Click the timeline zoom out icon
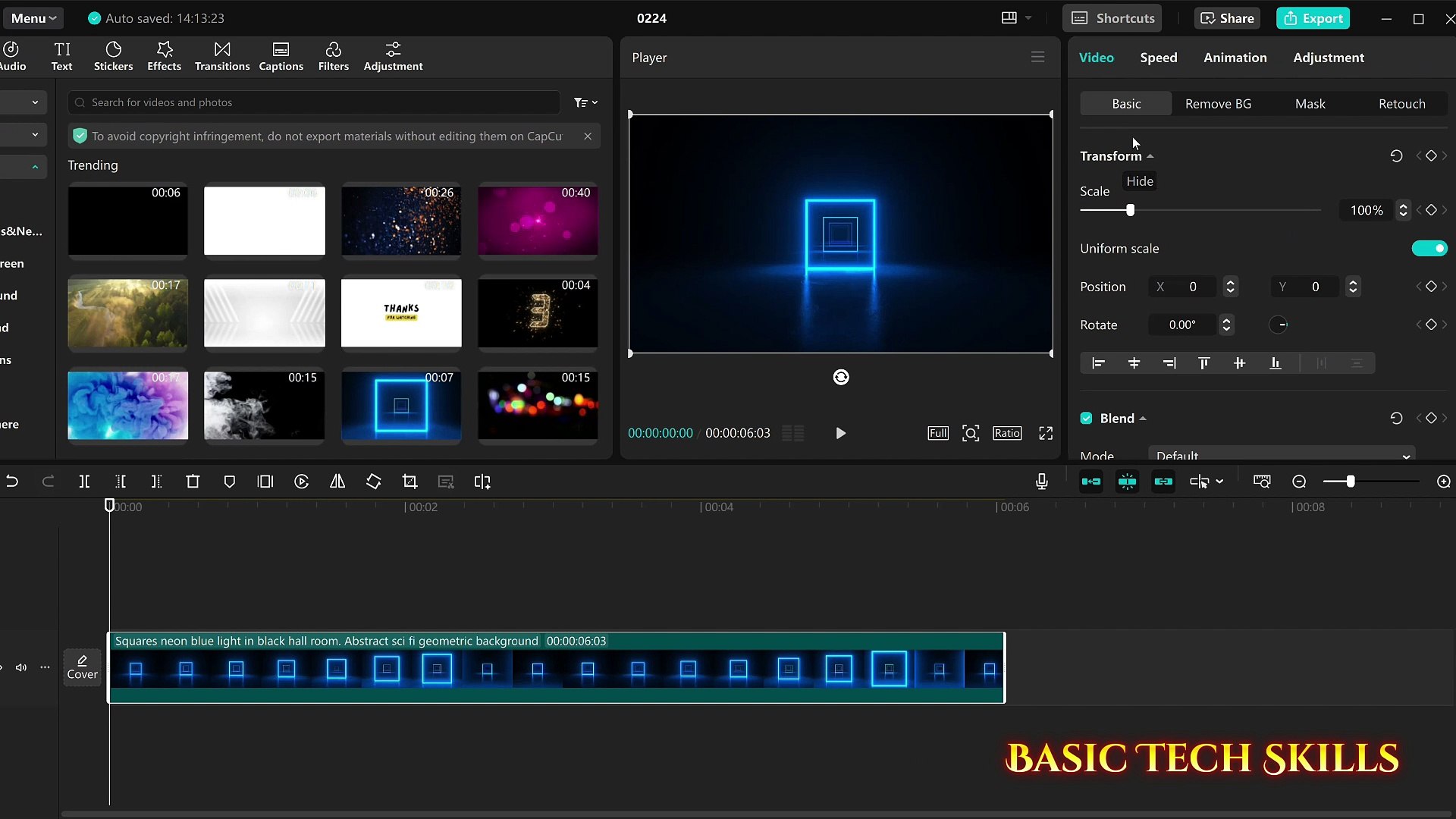 click(1299, 482)
